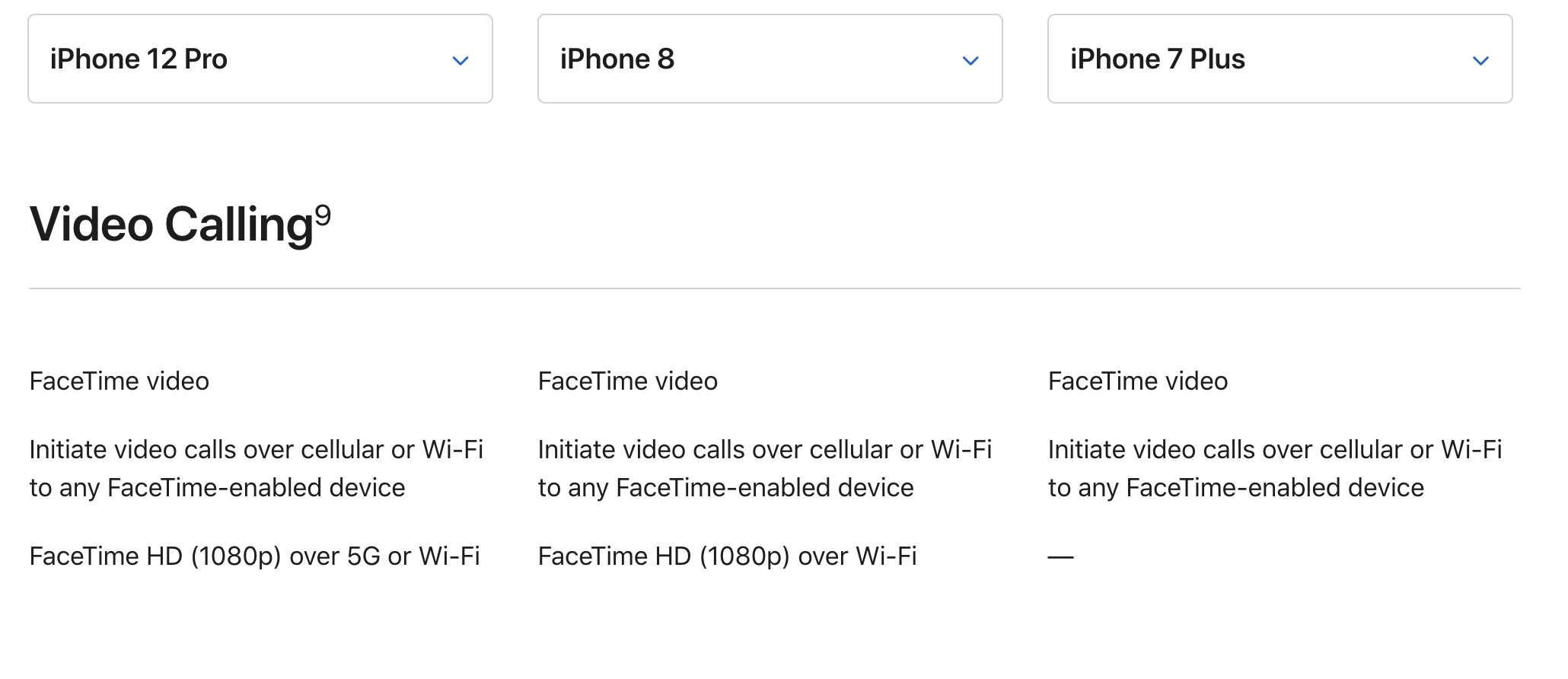
Task: Click "Initiate video calls" line in iPhone 8 column
Action: pos(765,450)
